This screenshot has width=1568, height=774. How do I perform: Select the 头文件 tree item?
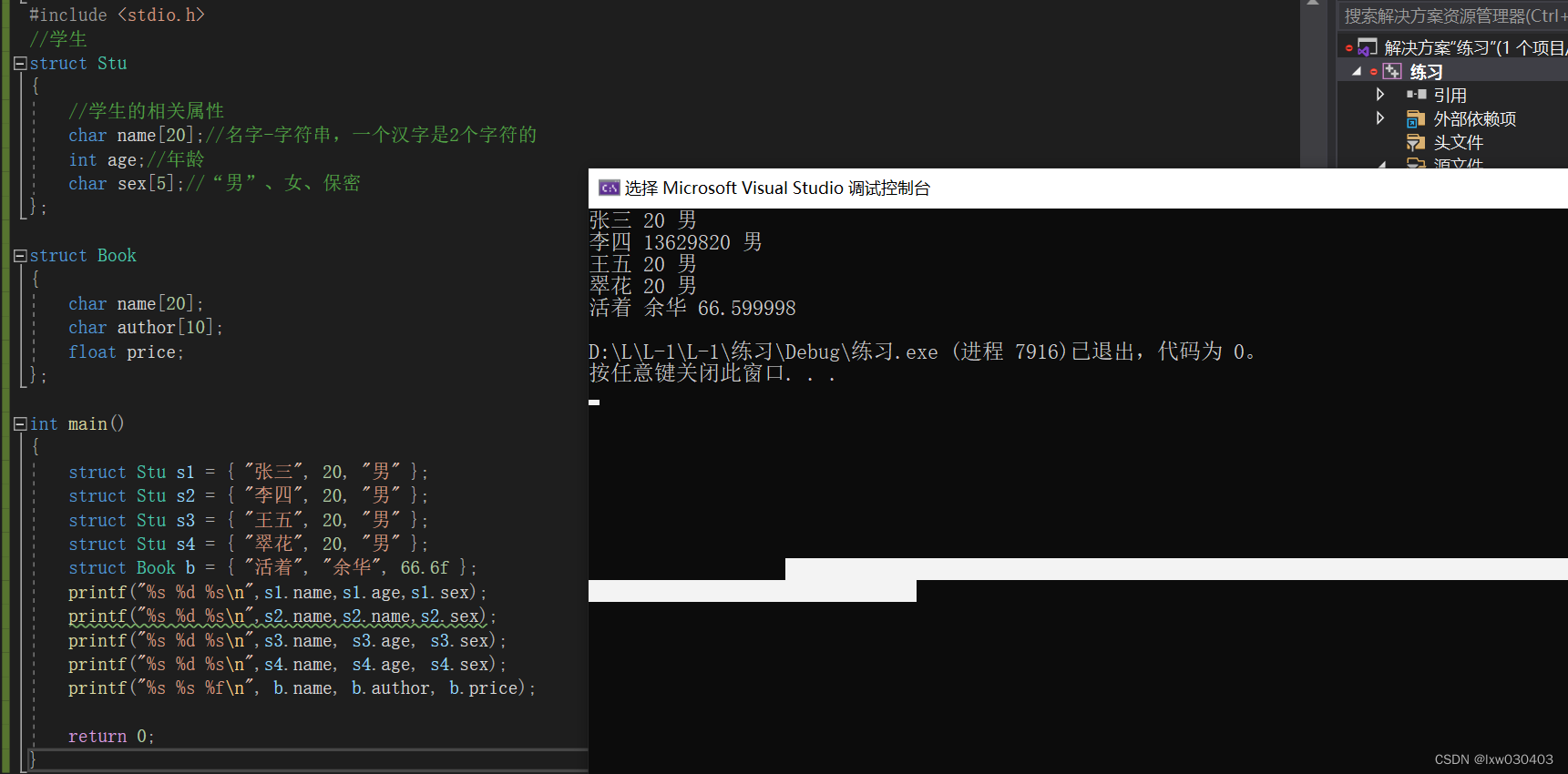pyautogui.click(x=1458, y=142)
